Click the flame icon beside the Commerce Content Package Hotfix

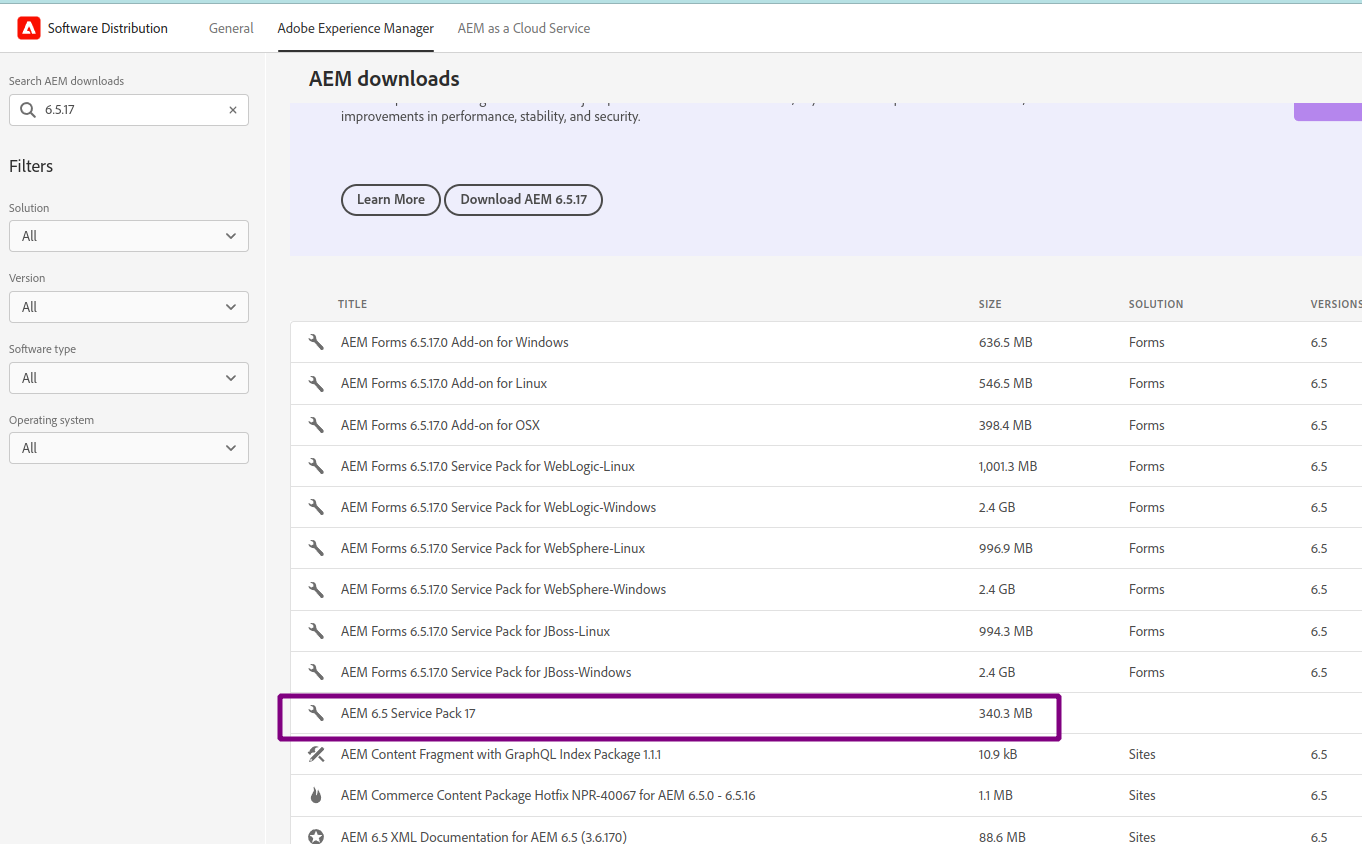[x=316, y=795]
